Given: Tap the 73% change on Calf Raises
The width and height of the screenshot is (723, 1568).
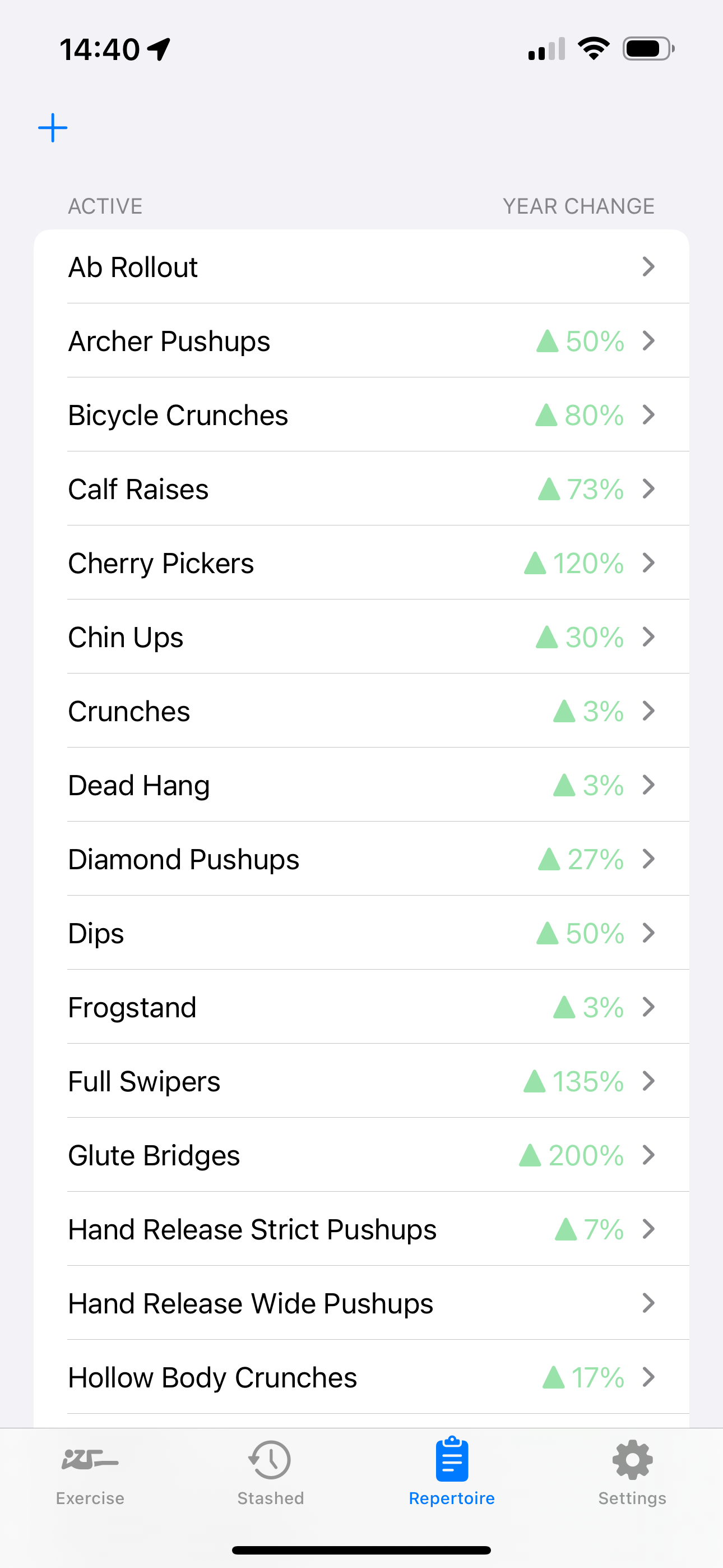Looking at the screenshot, I should (581, 489).
